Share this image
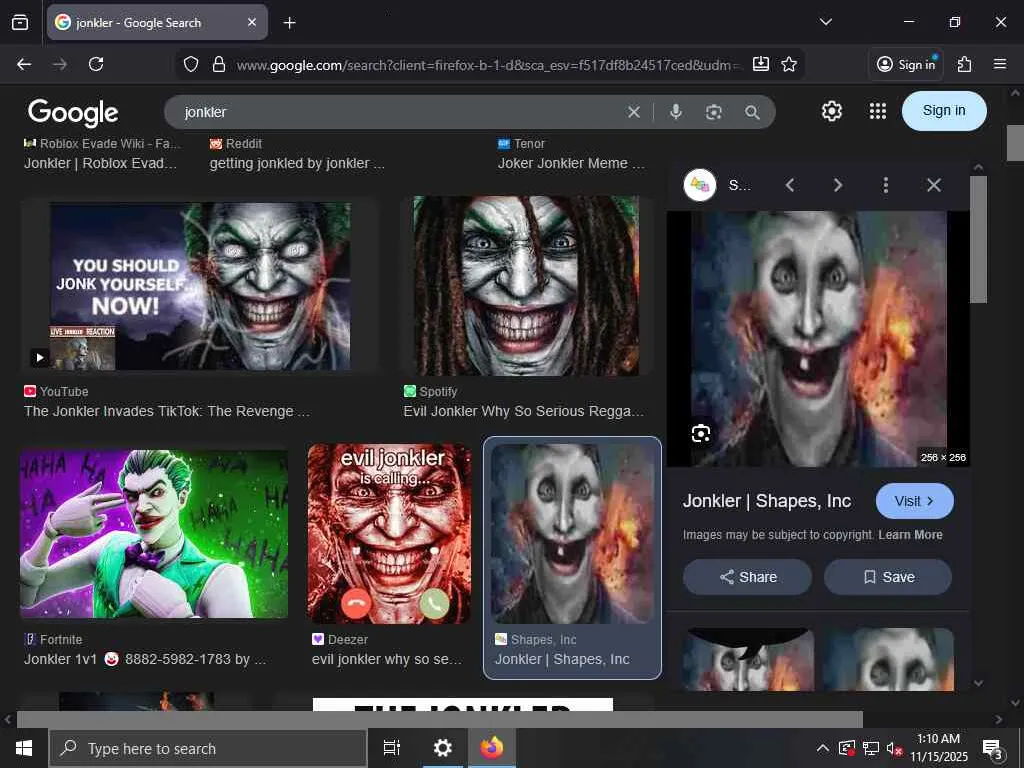The height and width of the screenshot is (768, 1024). tap(748, 577)
